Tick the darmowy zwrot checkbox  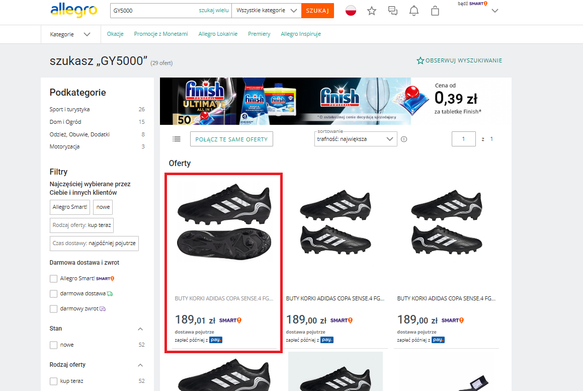pos(54,309)
